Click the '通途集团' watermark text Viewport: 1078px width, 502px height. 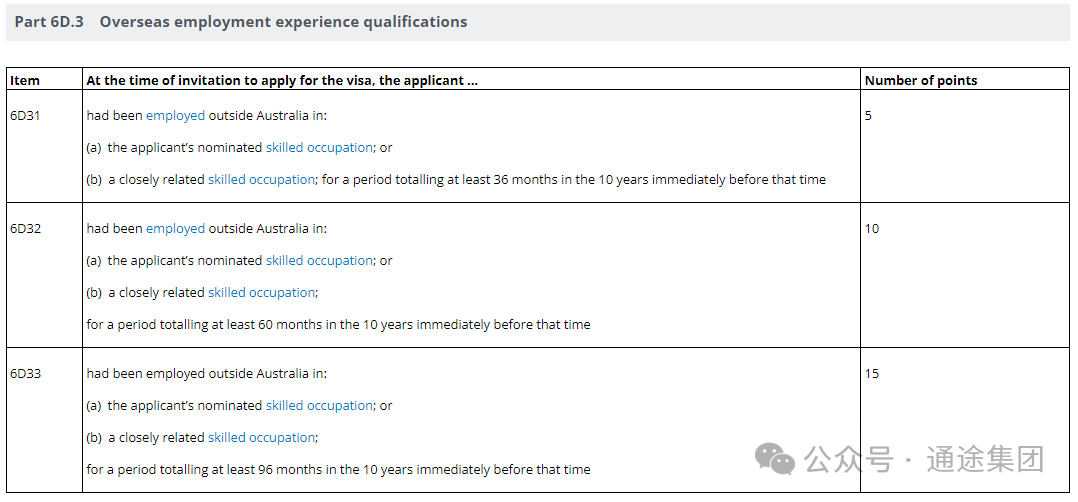click(x=985, y=460)
